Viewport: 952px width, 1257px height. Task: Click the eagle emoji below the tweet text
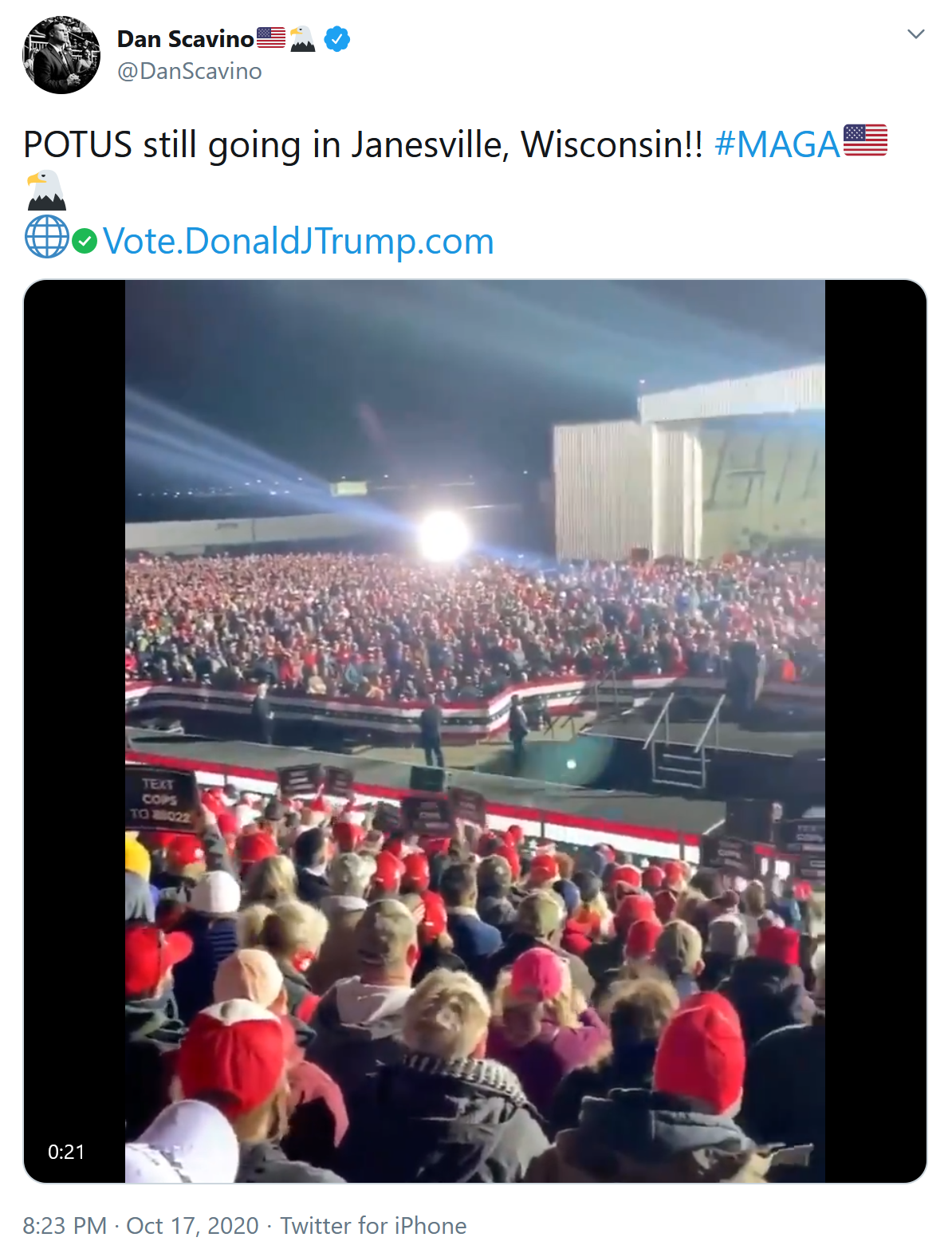(x=45, y=191)
